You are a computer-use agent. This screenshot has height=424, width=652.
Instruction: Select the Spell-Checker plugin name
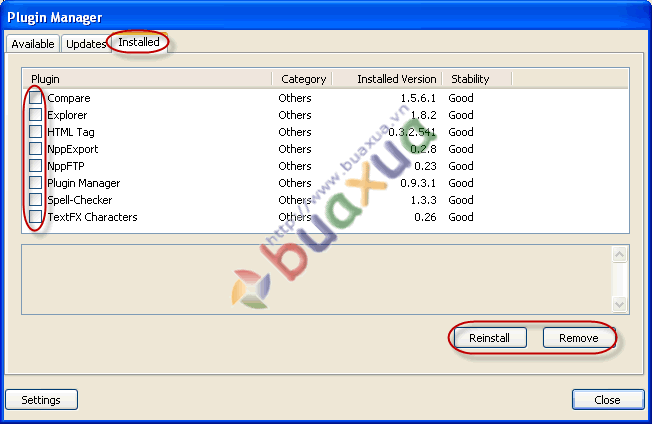[x=80, y=200]
